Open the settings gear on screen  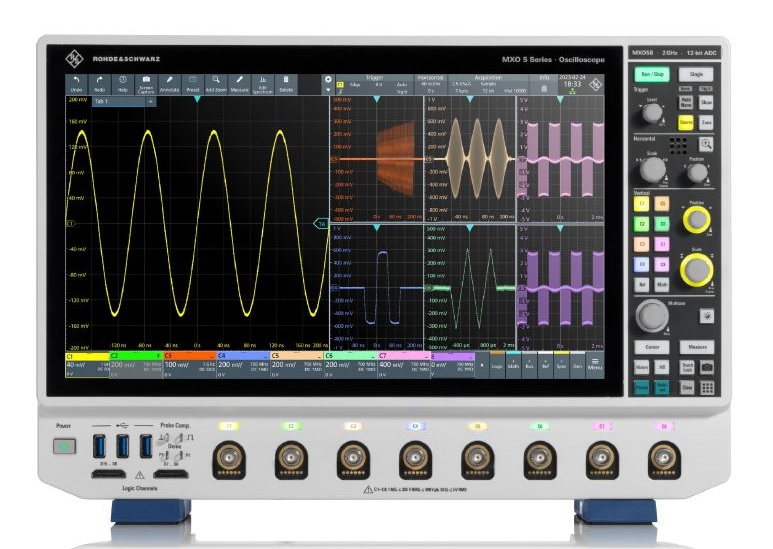328,79
